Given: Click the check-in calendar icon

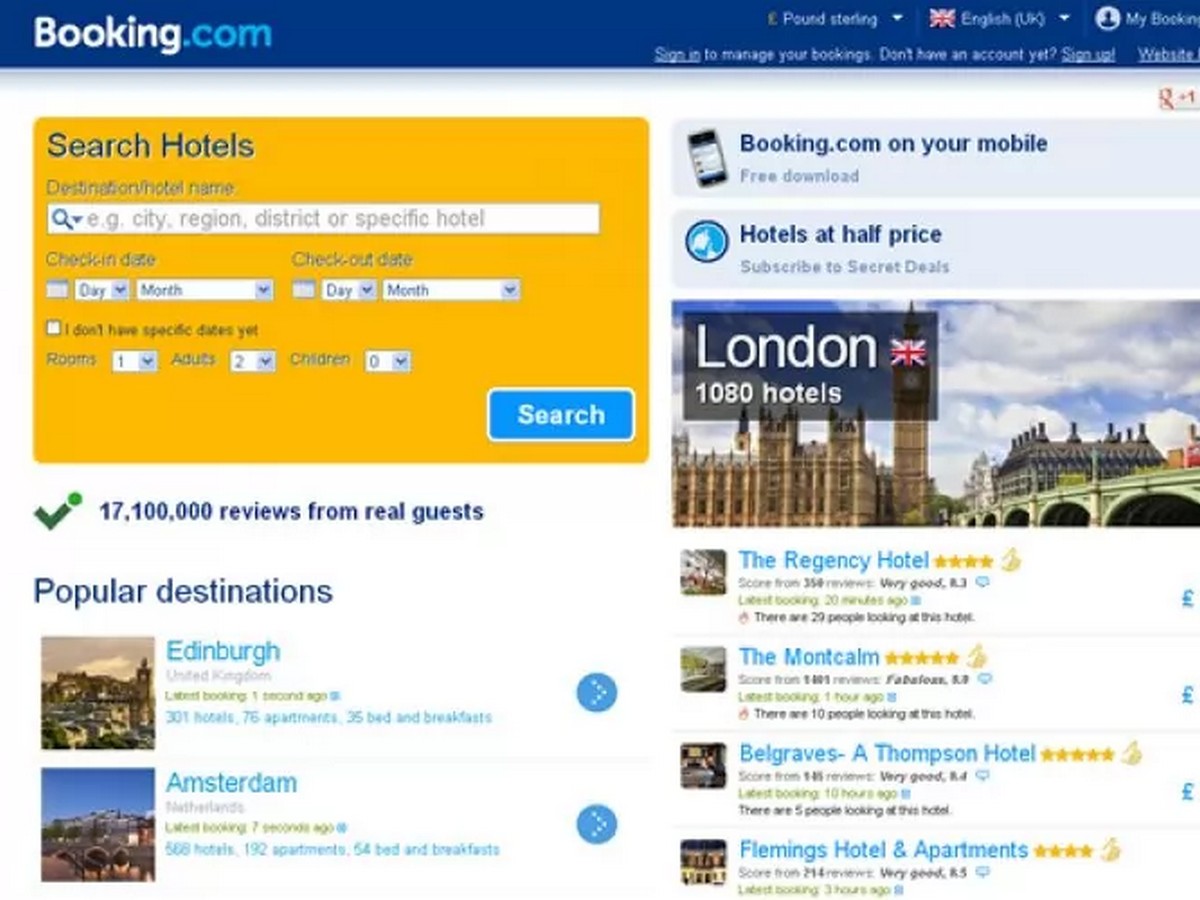Looking at the screenshot, I should 57,290.
